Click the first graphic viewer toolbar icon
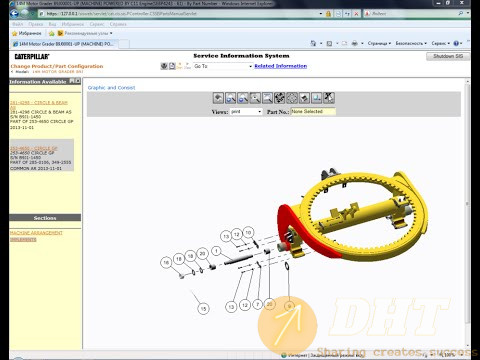This screenshot has height=360, width=480. (x=218, y=98)
